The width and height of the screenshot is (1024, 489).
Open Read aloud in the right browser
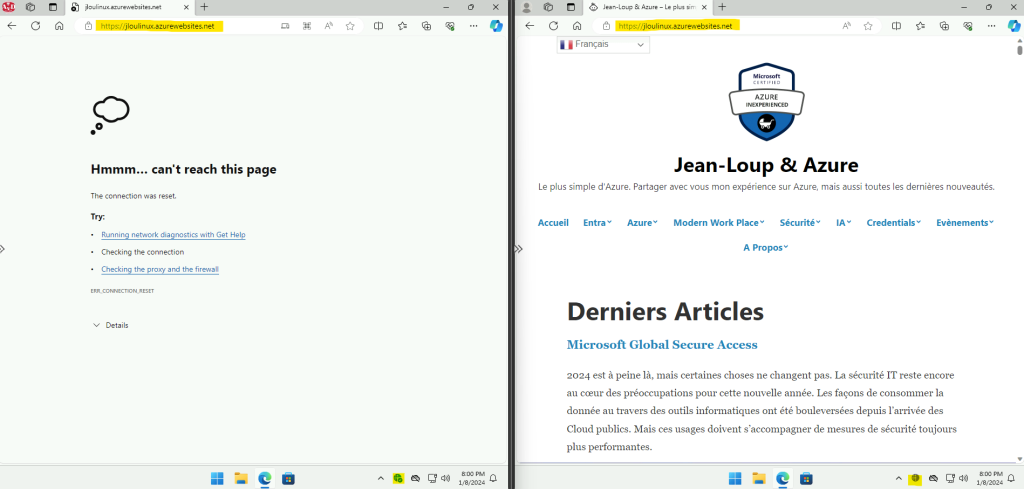[846, 26]
